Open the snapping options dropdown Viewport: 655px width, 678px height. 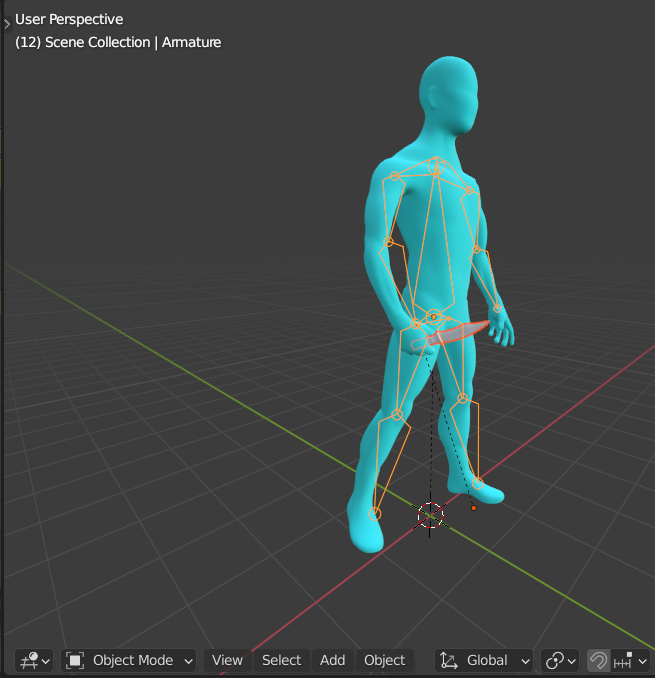631,660
